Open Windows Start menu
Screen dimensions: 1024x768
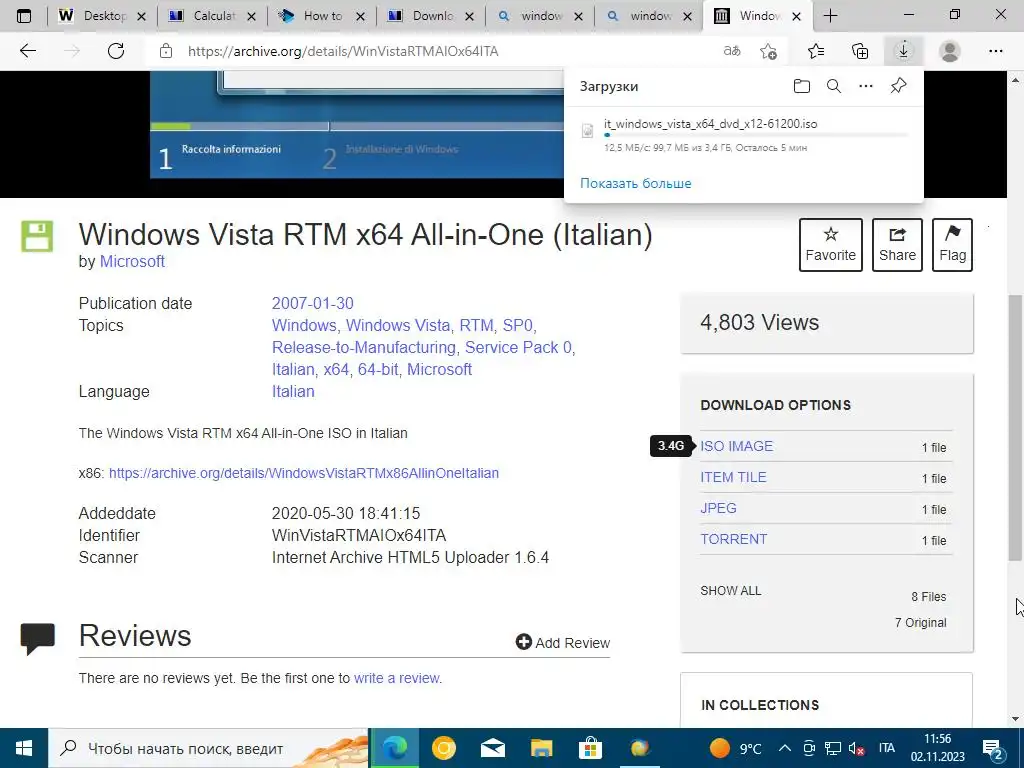tap(24, 748)
